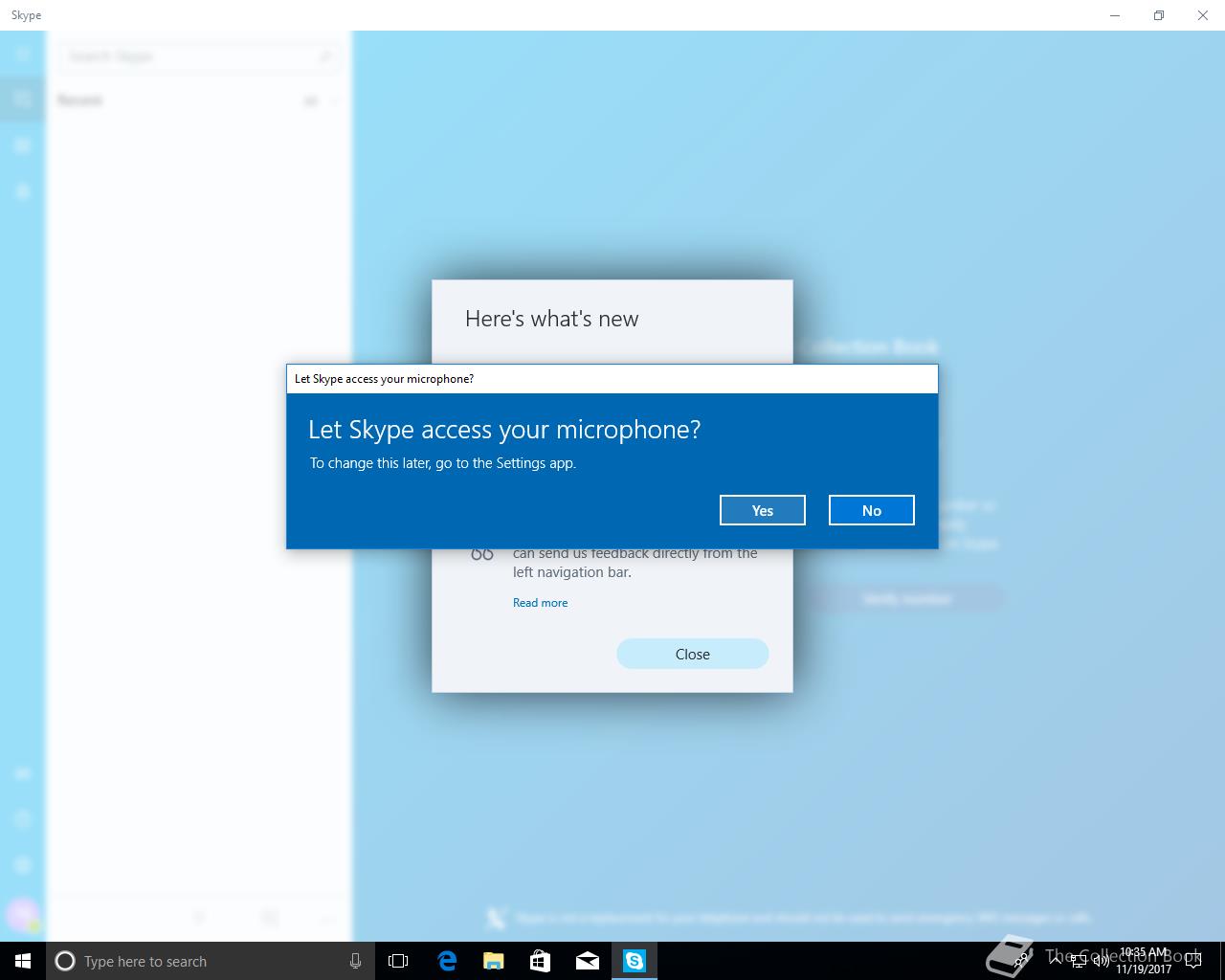
Task: Open File Explorer from the taskbar
Action: tap(493, 961)
